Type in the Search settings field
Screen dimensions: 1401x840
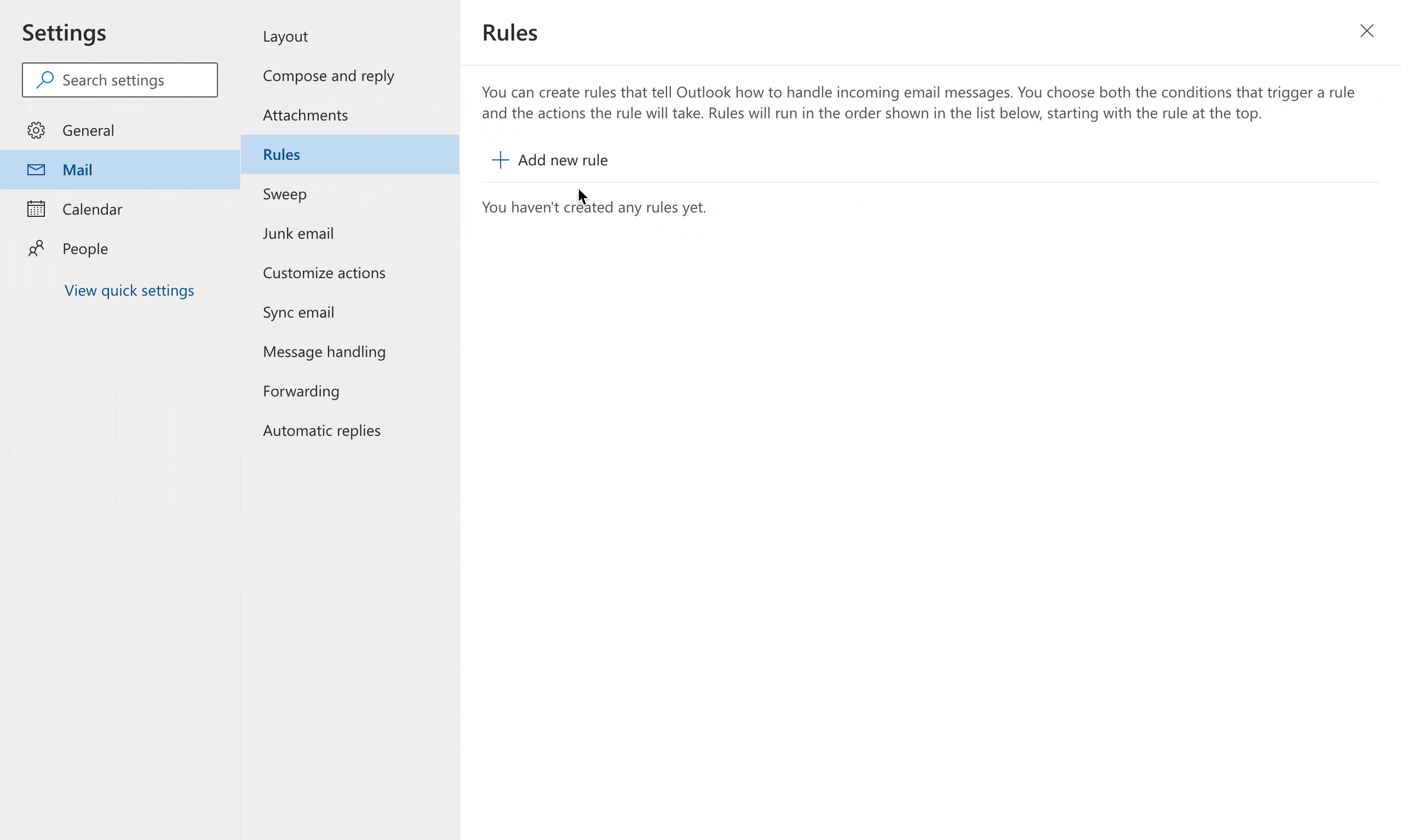click(136, 80)
